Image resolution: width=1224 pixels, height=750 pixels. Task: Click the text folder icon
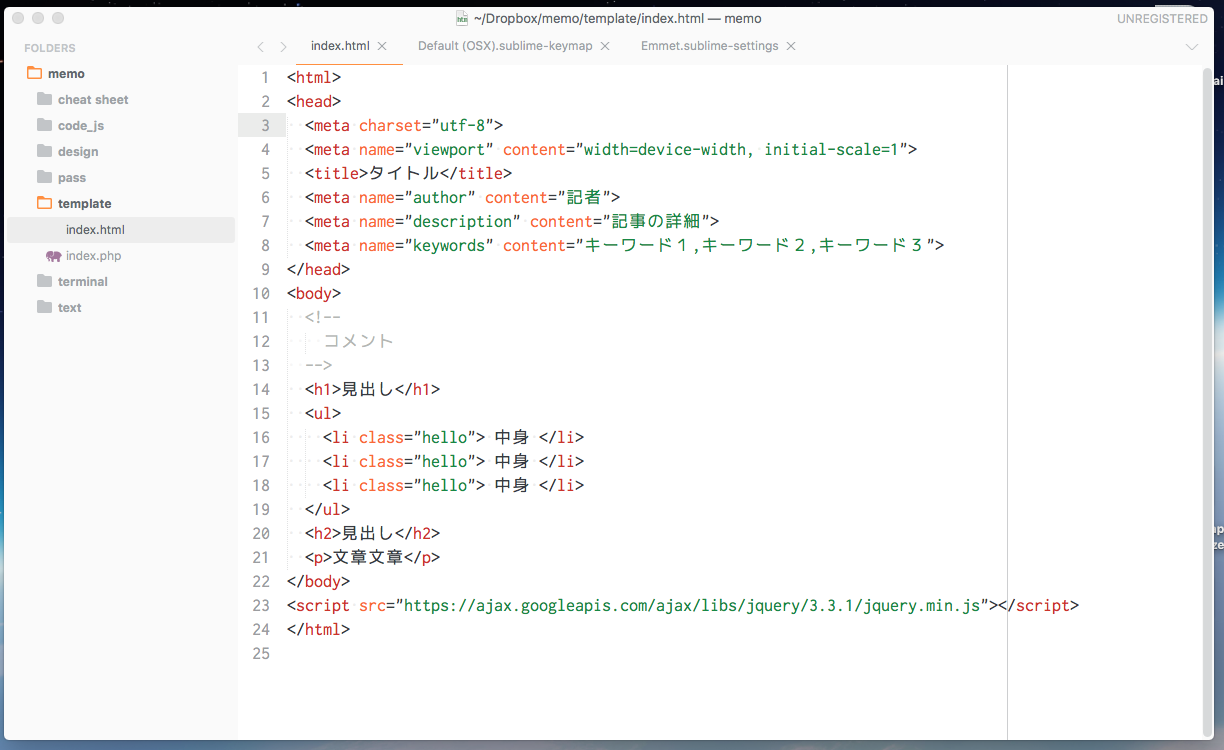pos(44,307)
